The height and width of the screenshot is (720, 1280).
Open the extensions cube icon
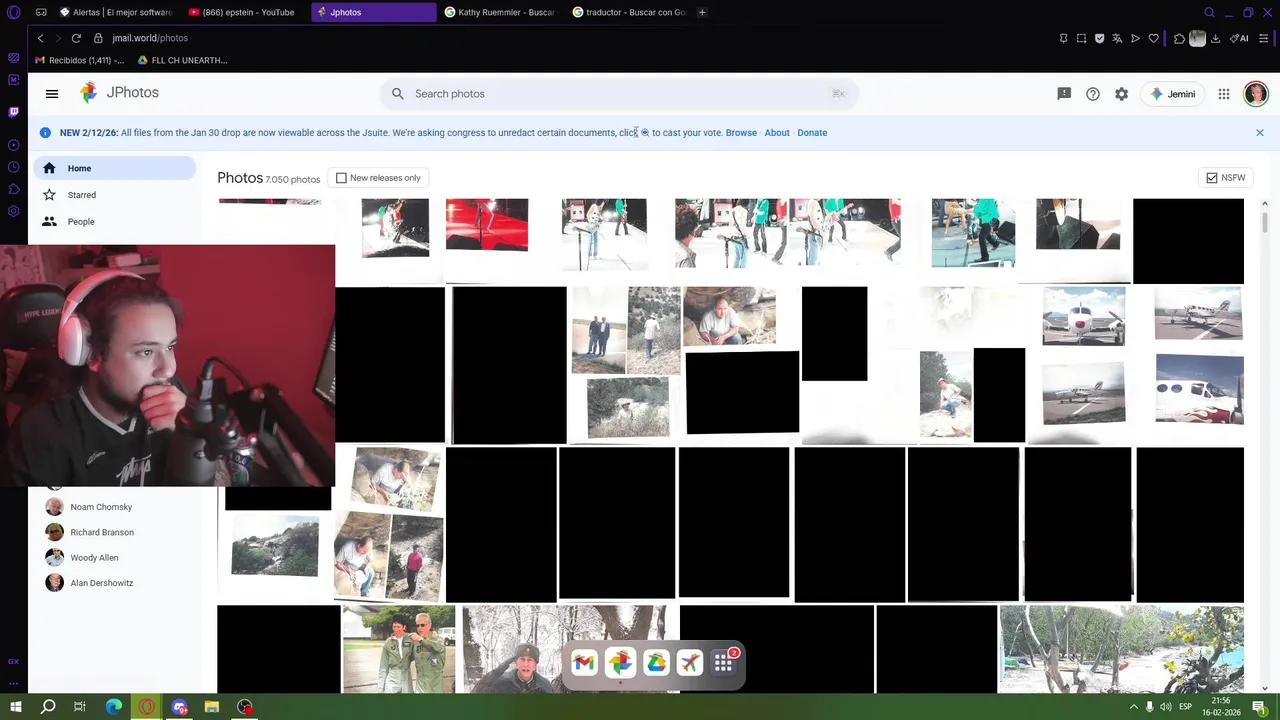1180,38
